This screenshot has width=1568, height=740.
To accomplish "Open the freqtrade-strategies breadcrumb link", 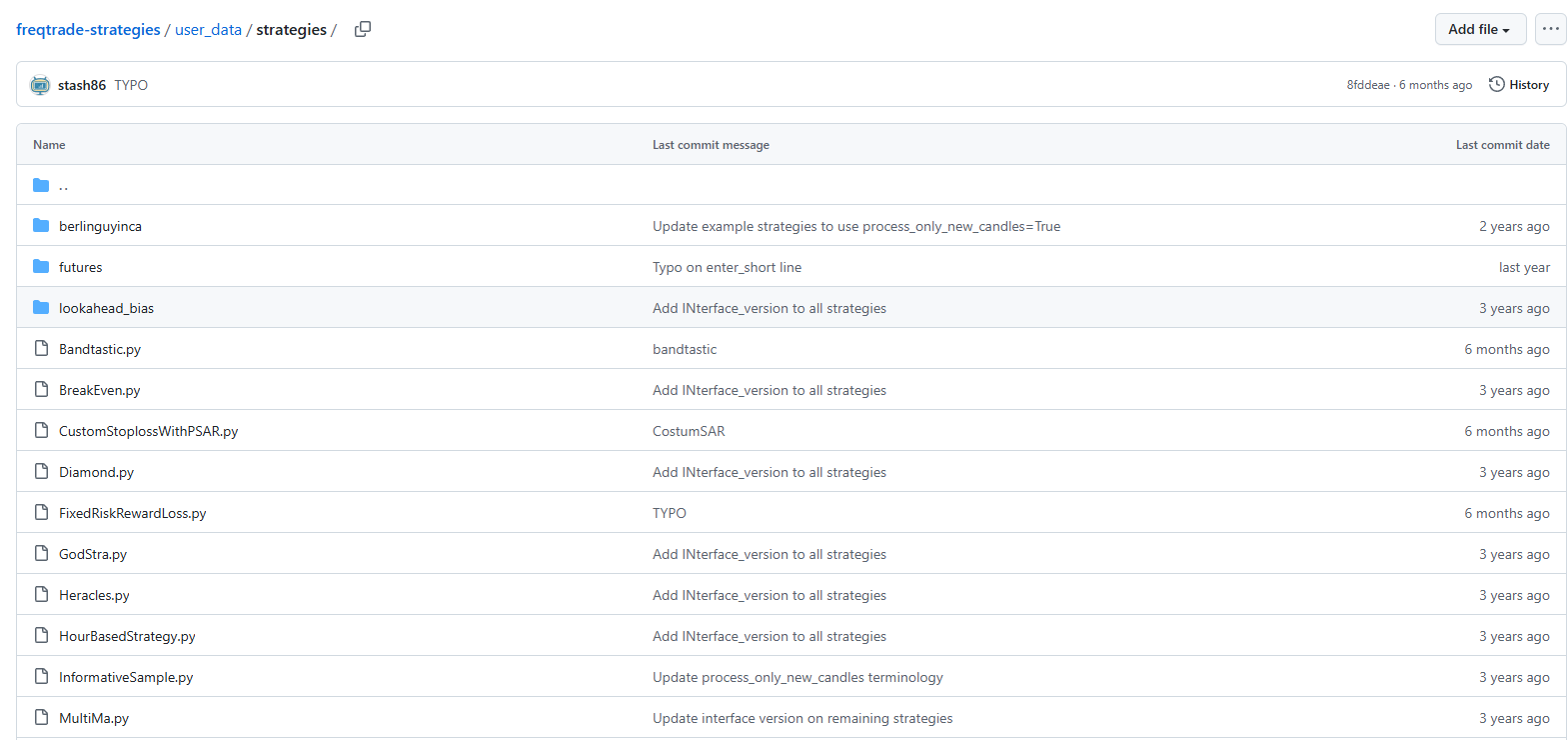I will click(x=88, y=30).
